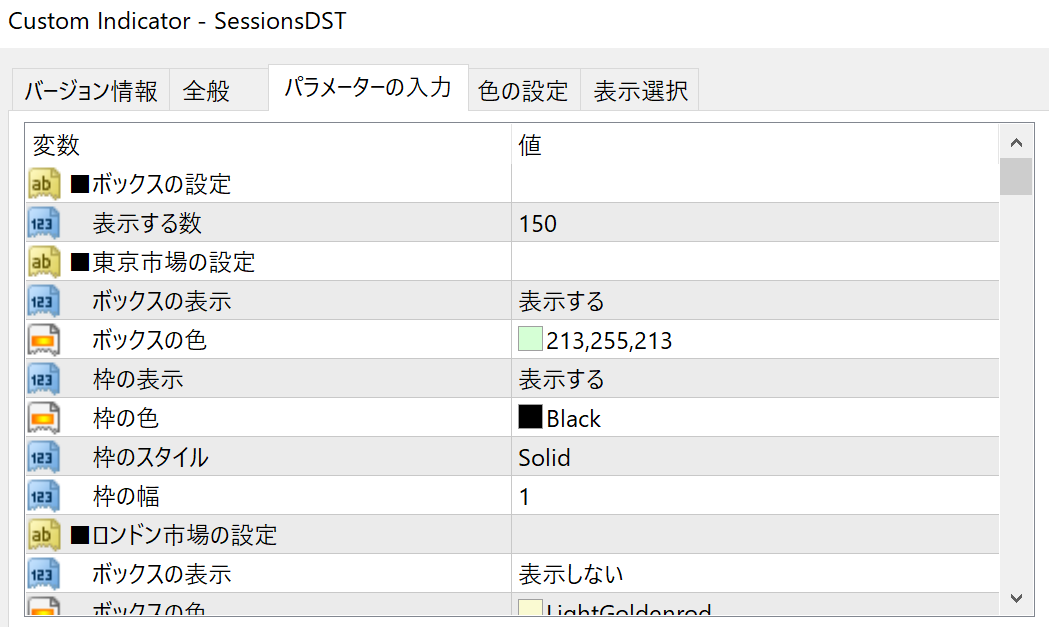Click the light green 213,255,213 color swatch
This screenshot has height=627, width=1049.
tap(530, 339)
